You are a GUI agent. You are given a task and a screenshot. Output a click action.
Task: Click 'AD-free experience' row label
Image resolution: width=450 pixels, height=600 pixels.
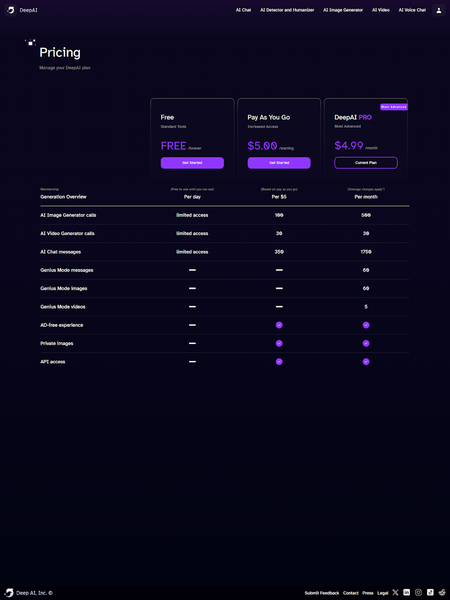tap(62, 325)
